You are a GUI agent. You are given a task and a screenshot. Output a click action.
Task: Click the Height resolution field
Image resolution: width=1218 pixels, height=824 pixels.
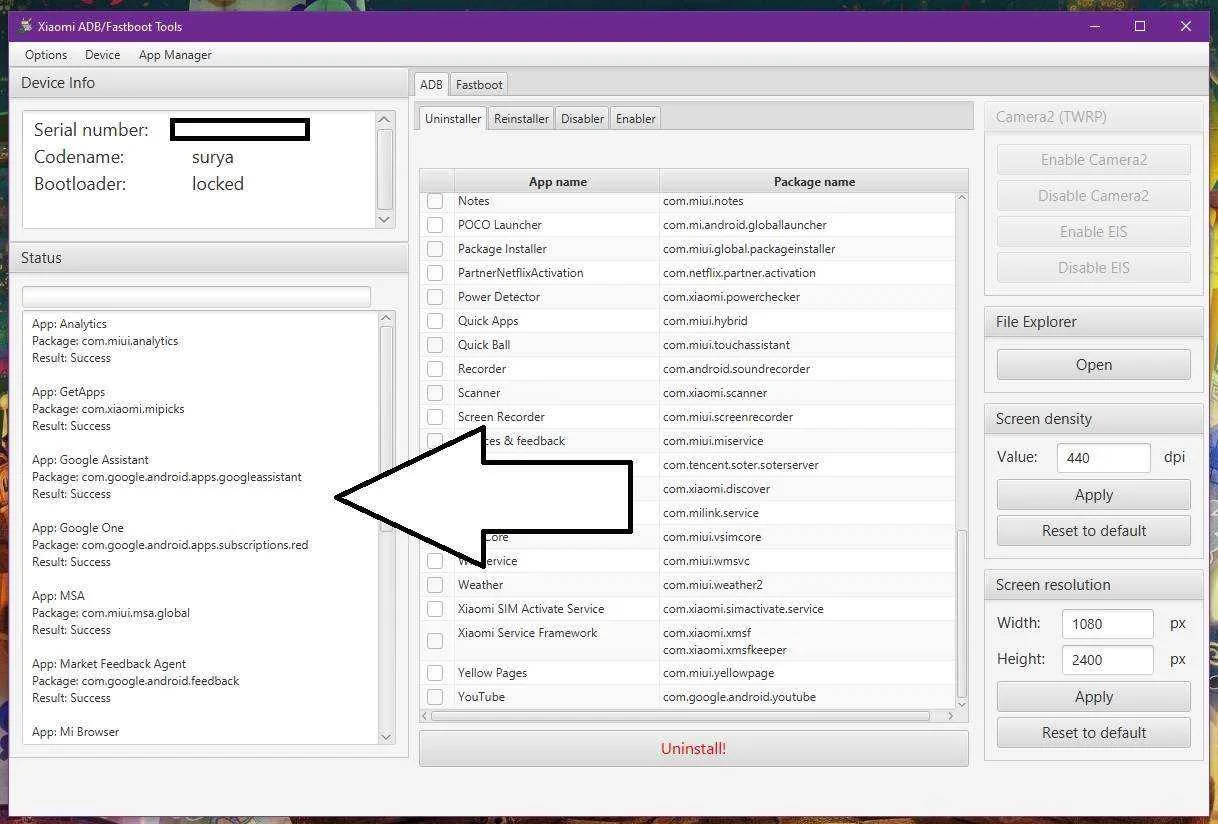pos(1107,659)
